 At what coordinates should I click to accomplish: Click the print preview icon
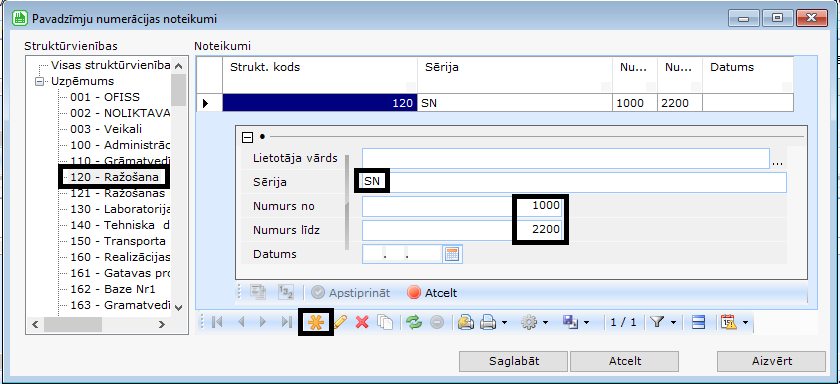pos(466,322)
